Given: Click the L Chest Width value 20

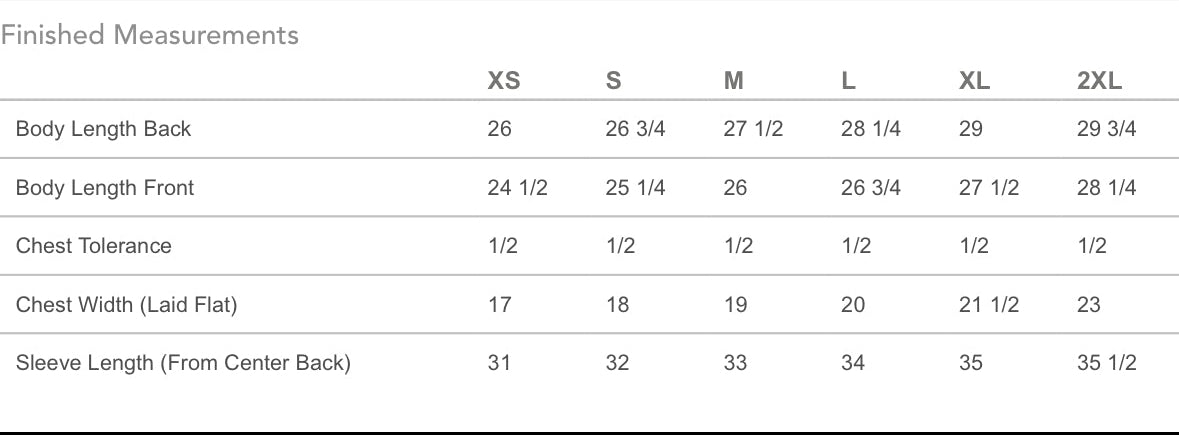Looking at the screenshot, I should pos(853,305).
